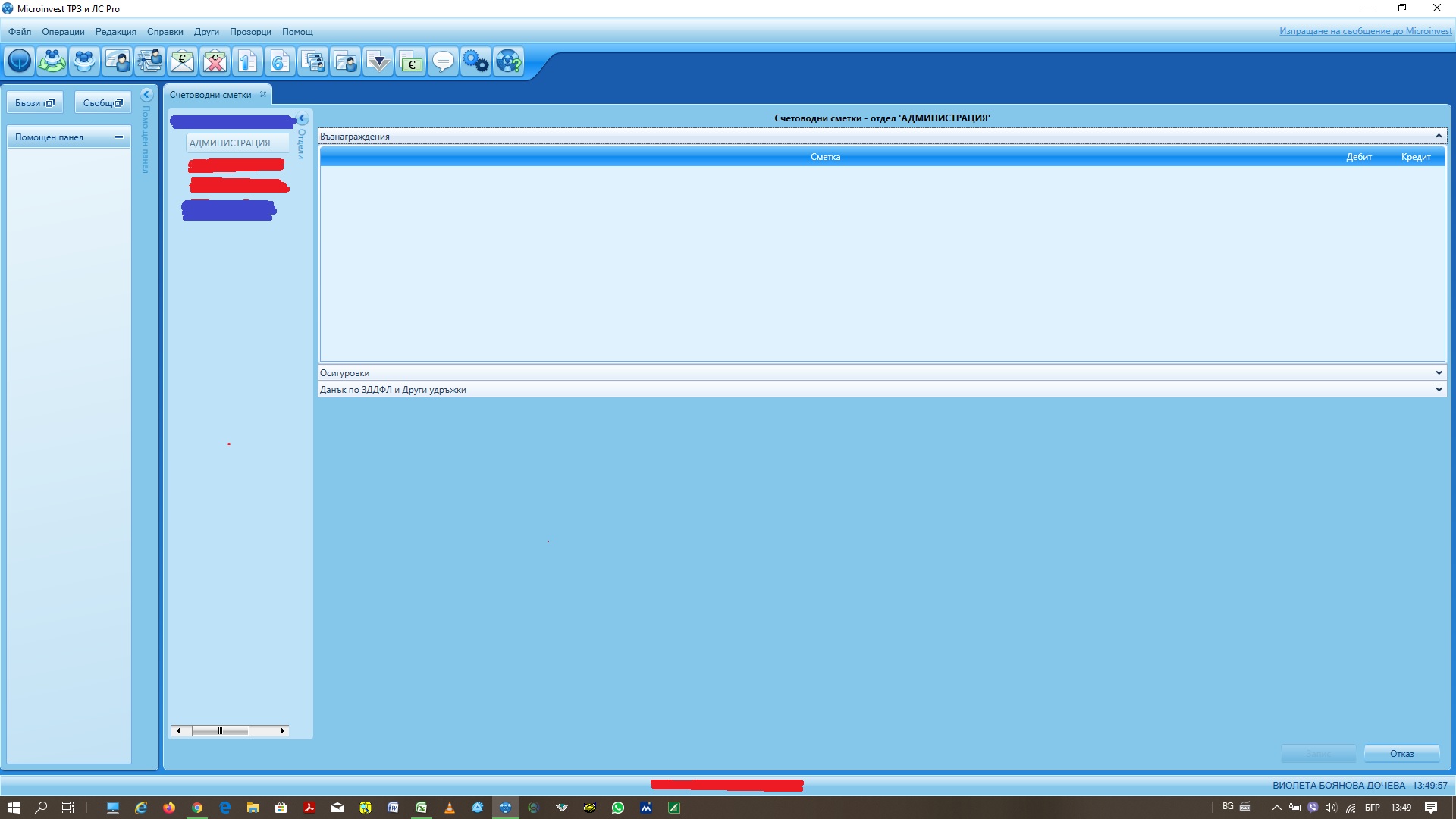The width and height of the screenshot is (1456, 819).
Task: Click the Отказ button
Action: [1401, 754]
